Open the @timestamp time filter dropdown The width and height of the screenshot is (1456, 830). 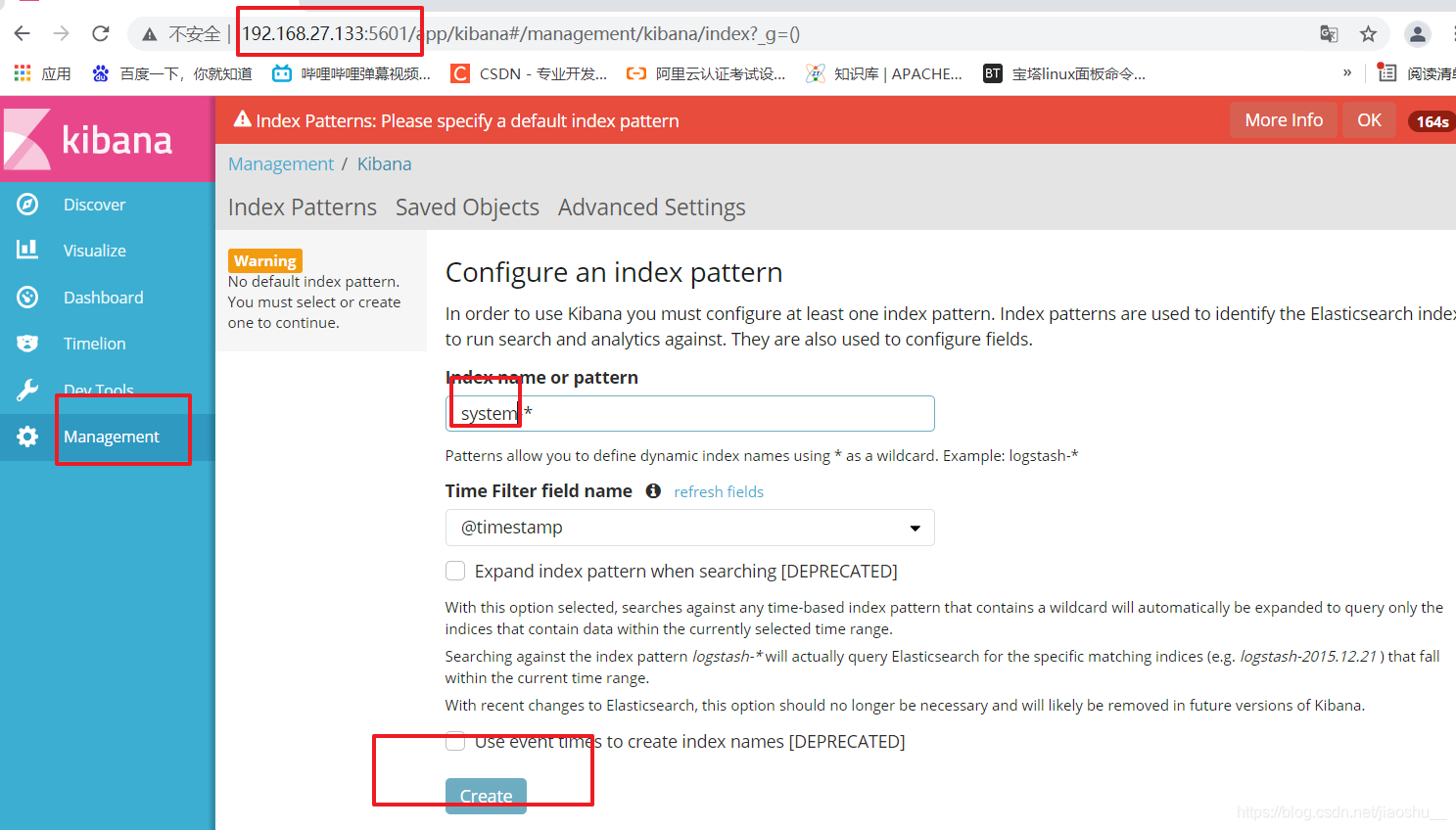coord(689,528)
